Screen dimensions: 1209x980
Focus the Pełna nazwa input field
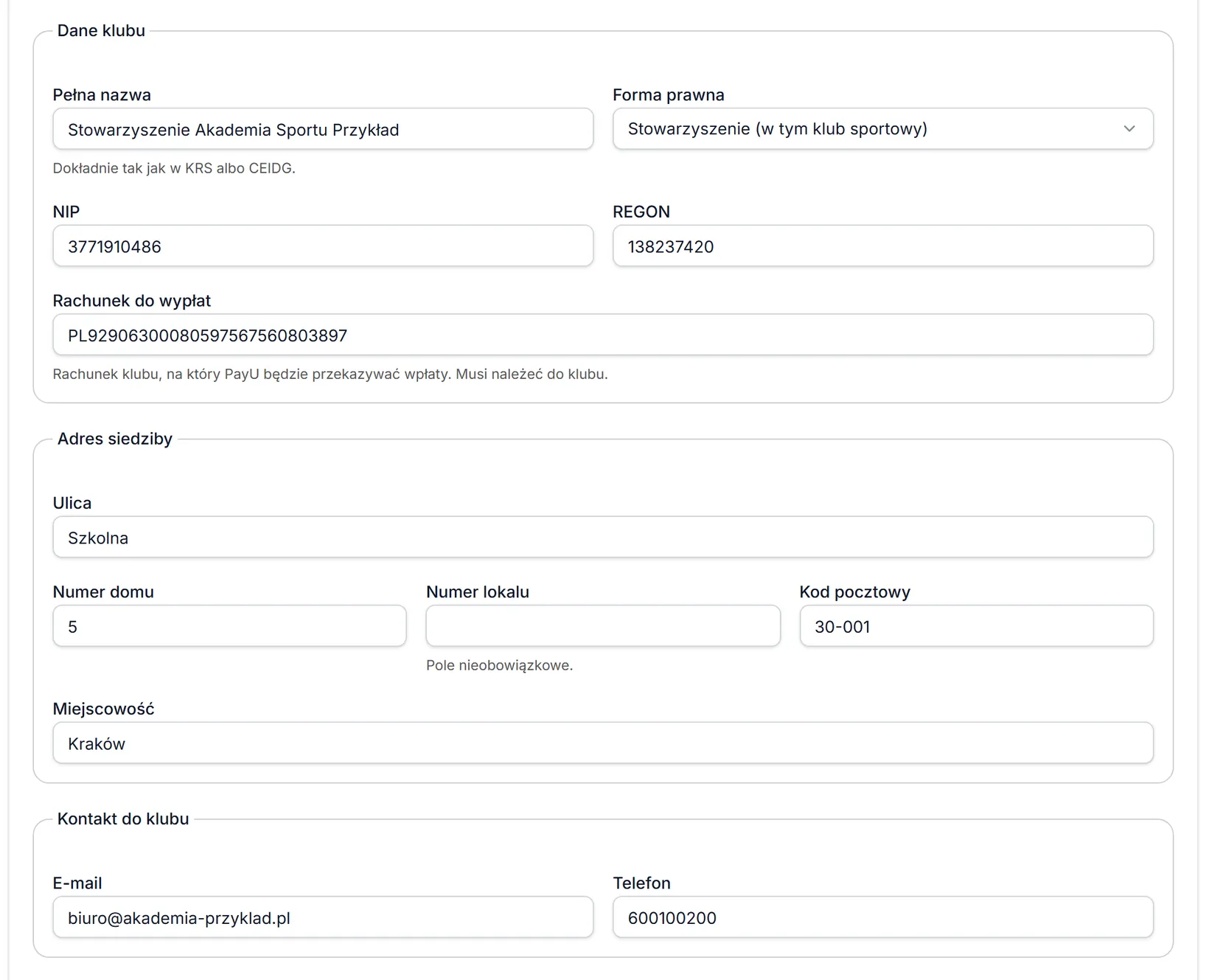pos(323,129)
